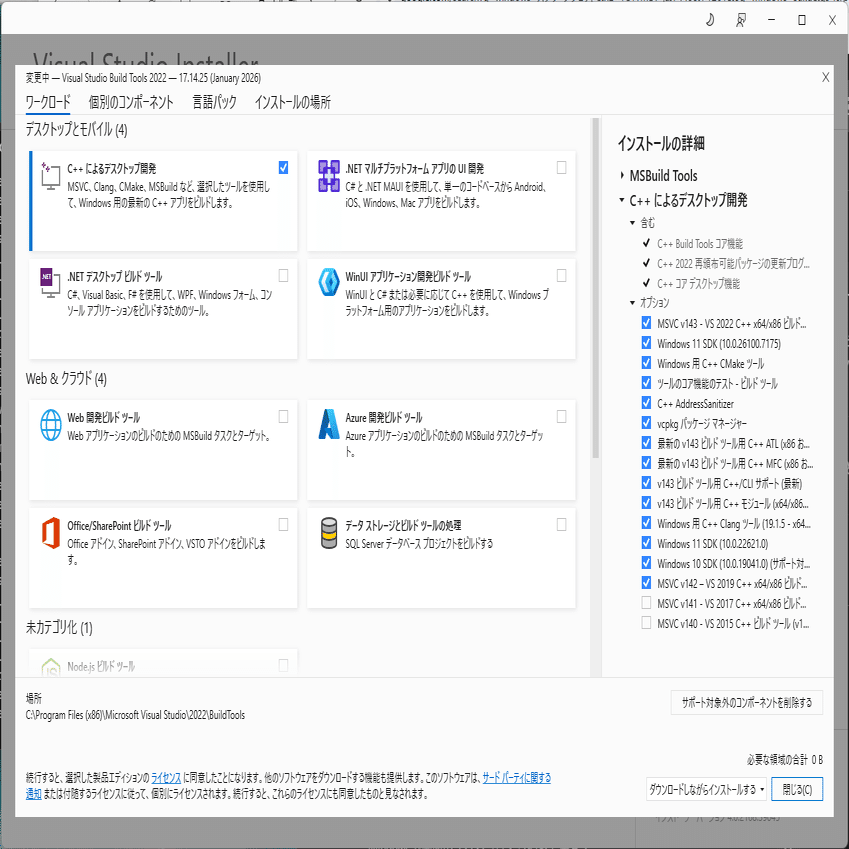Click the workloads list vertical scrollbar
849x849 pixels.
tap(596, 288)
